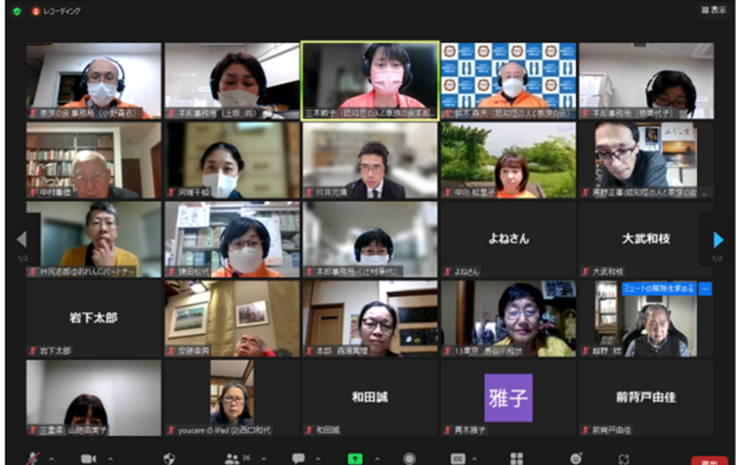The image size is (736, 465).
Task: Select the 雅子 purple avatar tile
Action: (508, 397)
